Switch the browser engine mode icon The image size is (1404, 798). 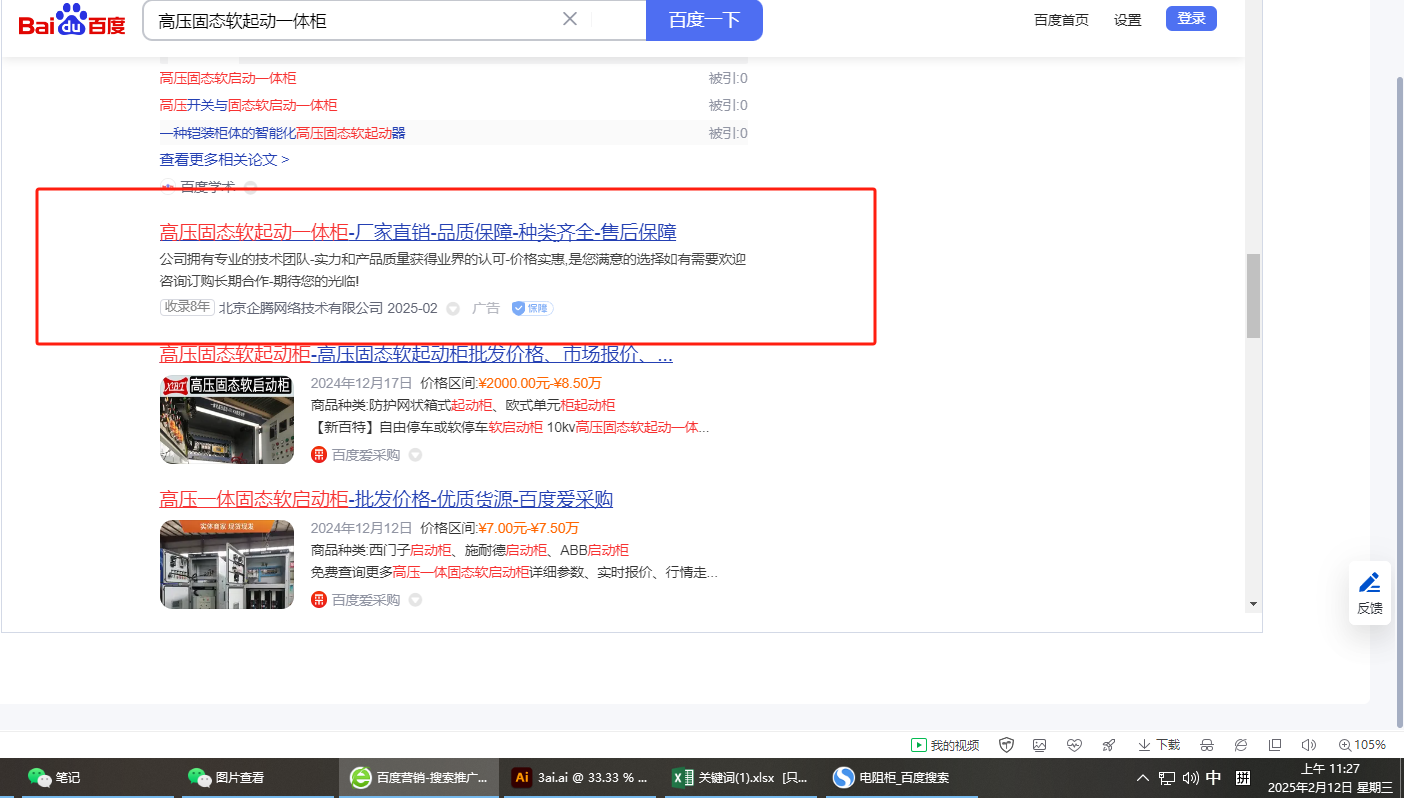coord(1241,745)
